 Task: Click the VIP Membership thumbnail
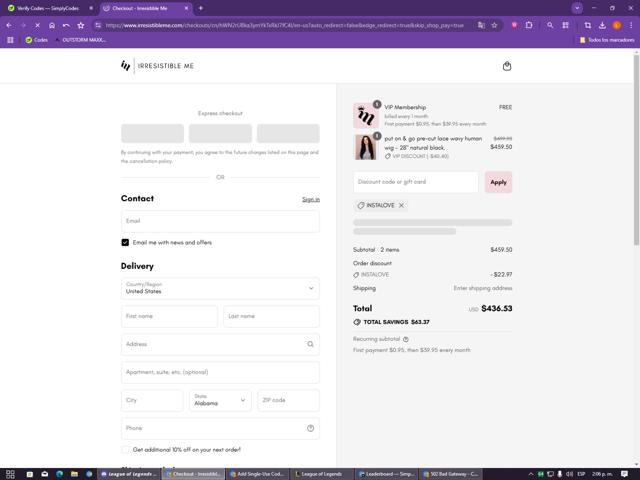pos(366,116)
